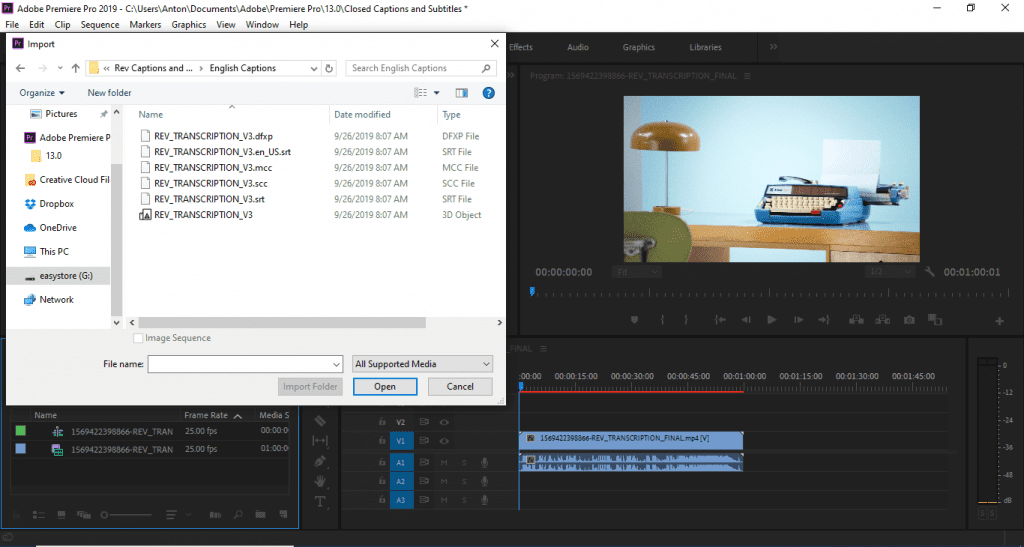The height and width of the screenshot is (547, 1024).
Task: Open the File name combo box dropdown arrow
Action: pos(336,364)
